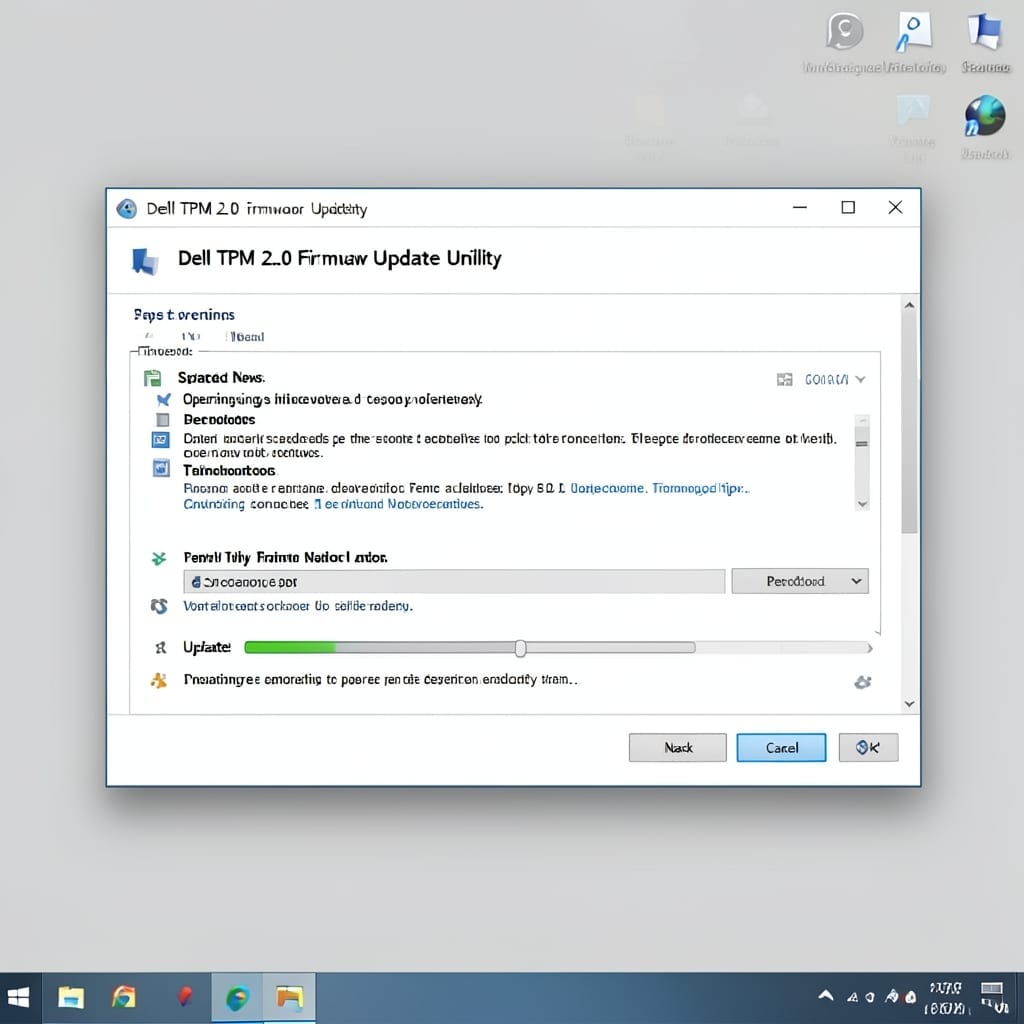Click the green arrows icon beside Penall Tdhy
The height and width of the screenshot is (1024, 1024).
(159, 558)
